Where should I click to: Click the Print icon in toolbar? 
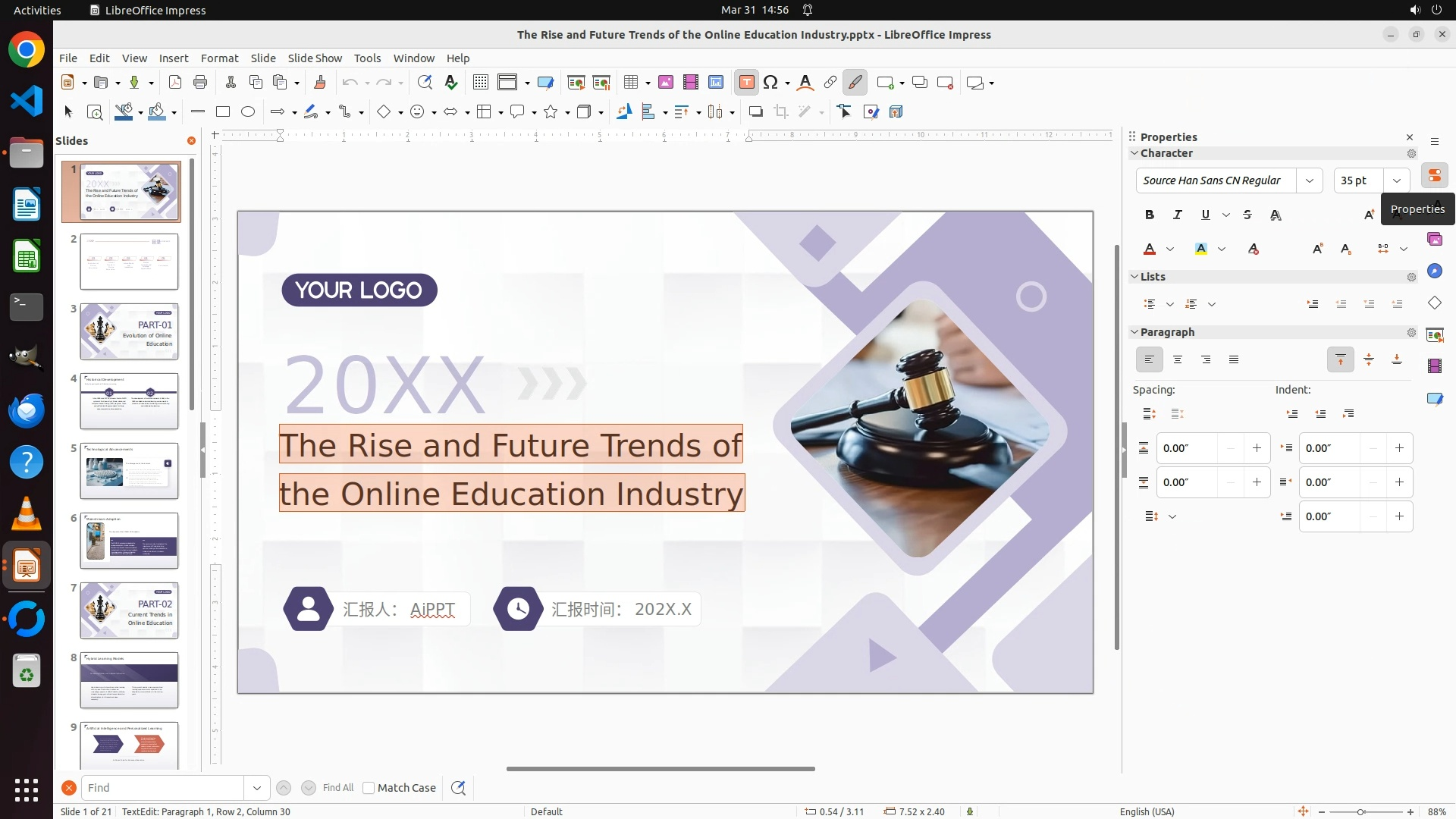[200, 83]
